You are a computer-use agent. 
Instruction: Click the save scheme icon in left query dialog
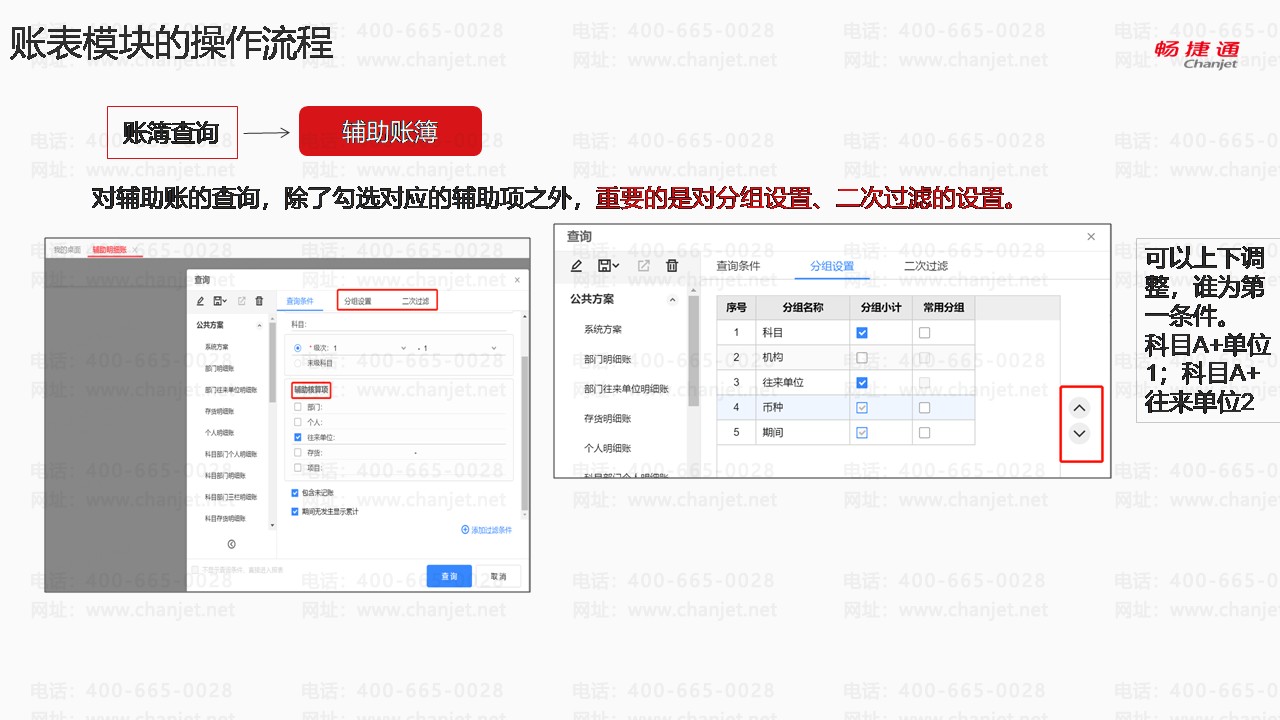(x=219, y=301)
